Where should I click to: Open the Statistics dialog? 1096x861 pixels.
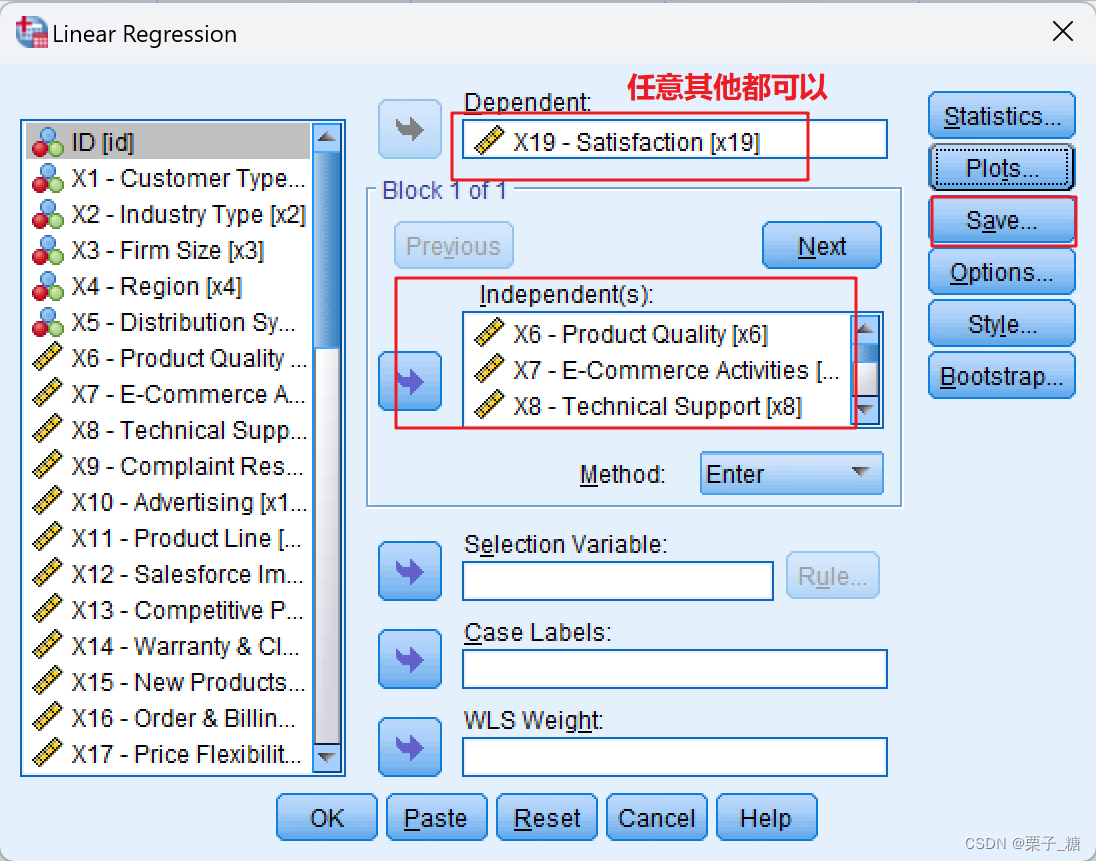pos(1001,115)
